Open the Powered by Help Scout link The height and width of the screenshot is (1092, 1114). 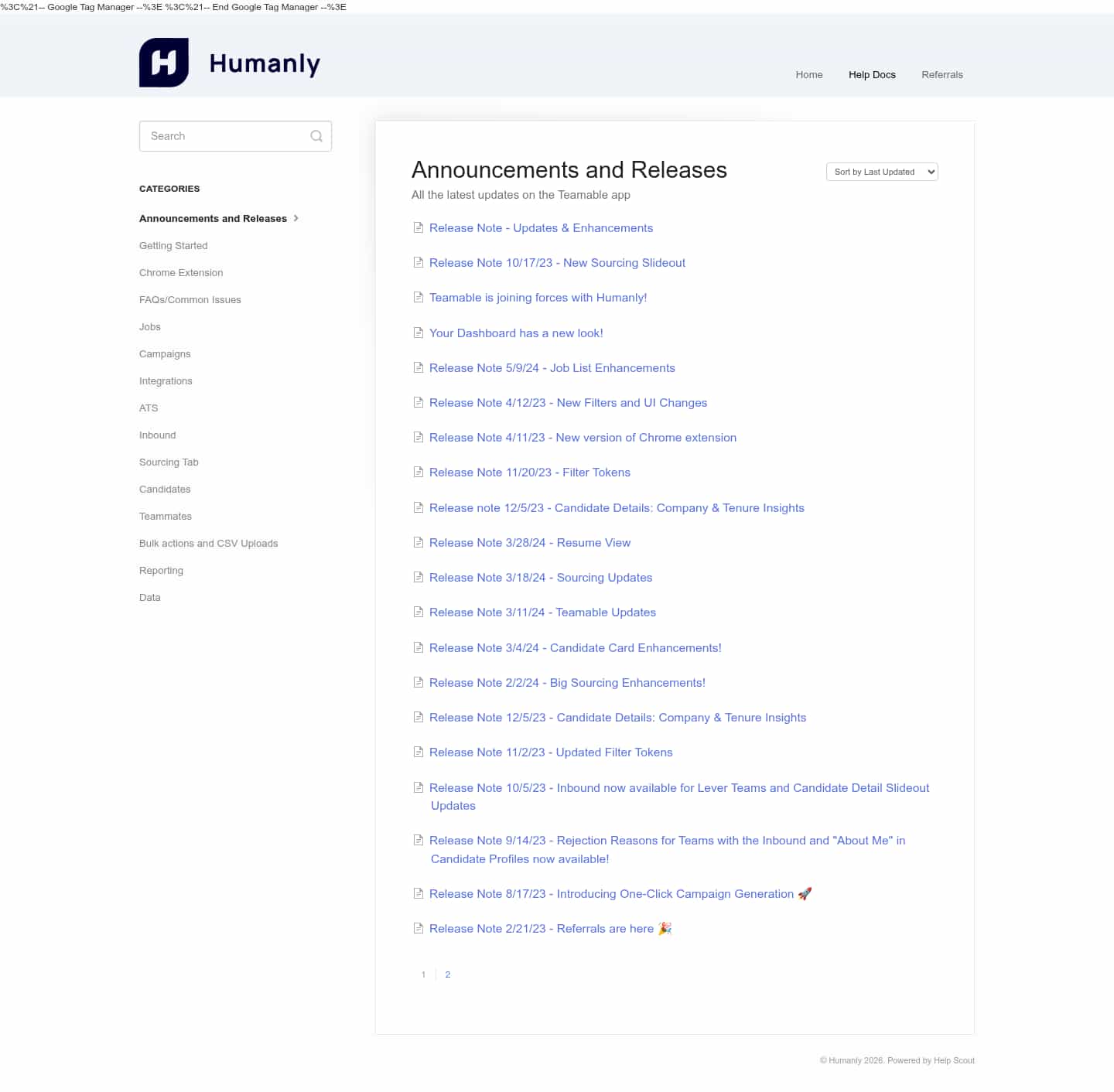[931, 1060]
